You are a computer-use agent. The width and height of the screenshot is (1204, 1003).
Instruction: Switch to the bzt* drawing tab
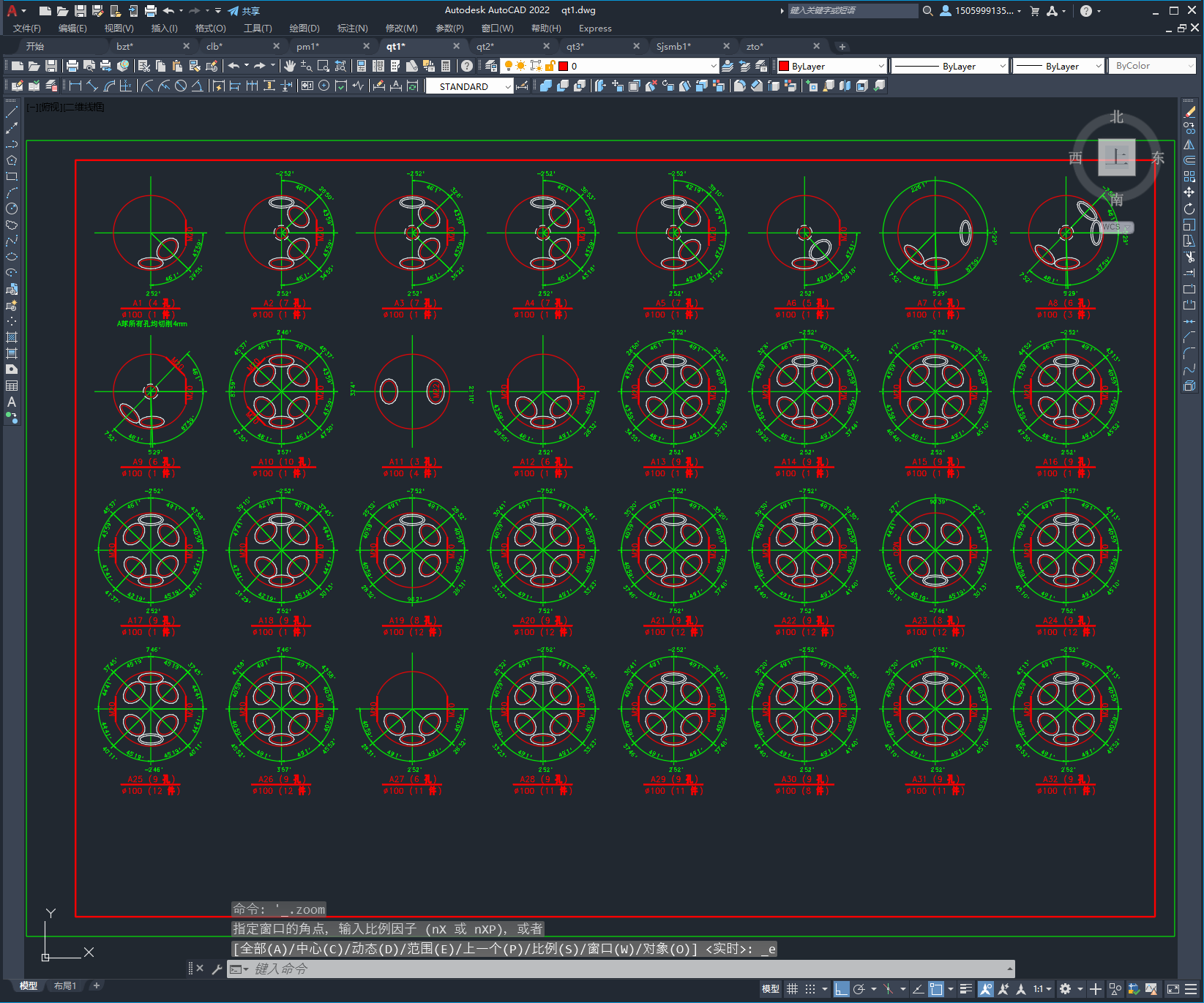pyautogui.click(x=125, y=46)
